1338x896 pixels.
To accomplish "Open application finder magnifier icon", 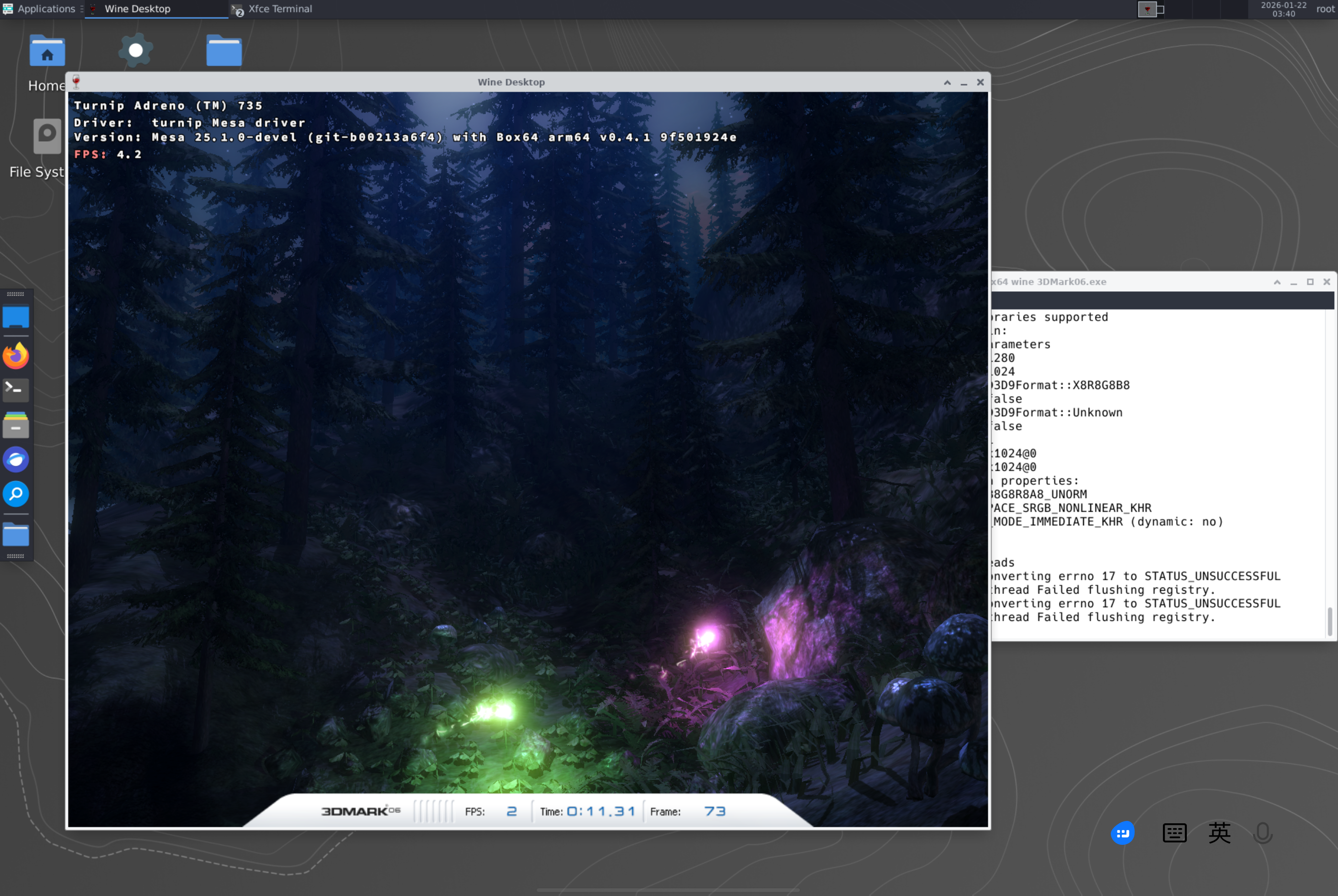I will pyautogui.click(x=15, y=494).
